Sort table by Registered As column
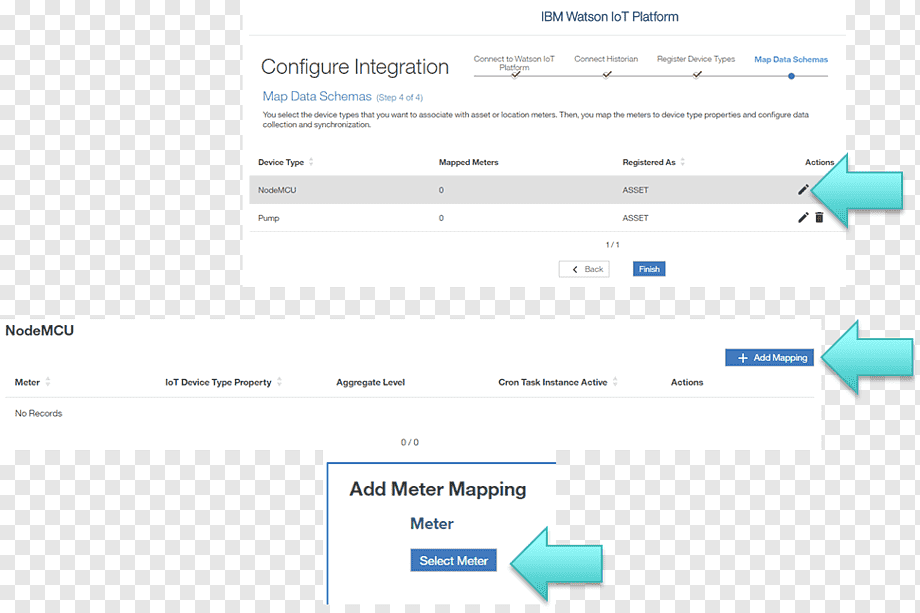 [682, 162]
